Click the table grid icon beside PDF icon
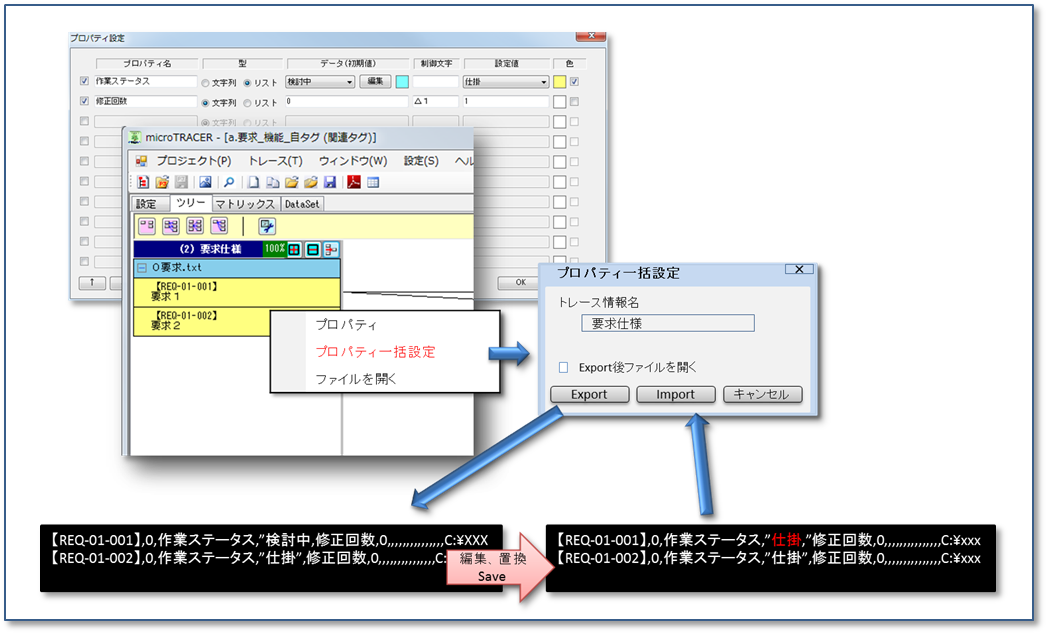1047x634 pixels. pyautogui.click(x=373, y=182)
